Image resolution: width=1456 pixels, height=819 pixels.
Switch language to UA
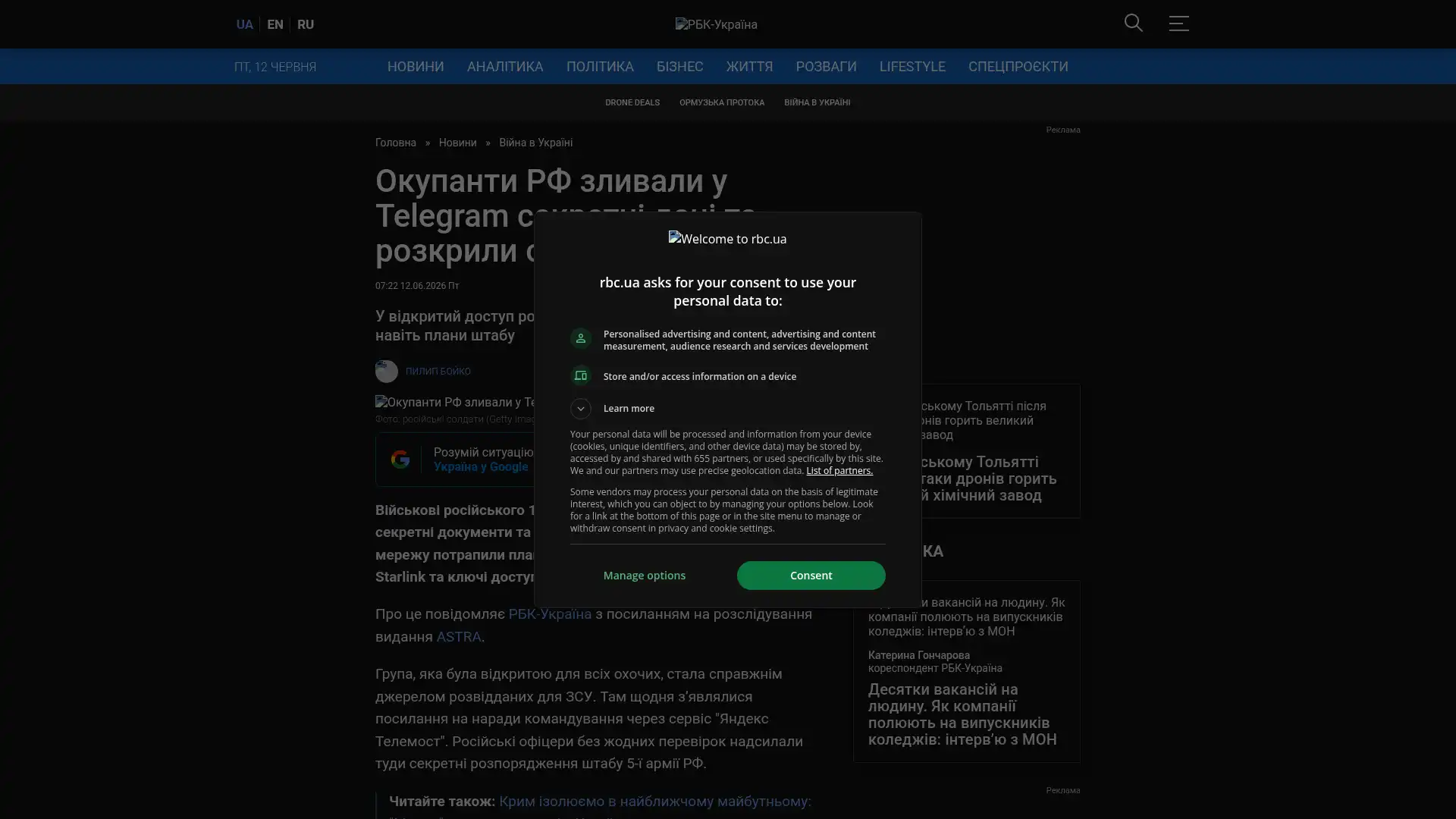pos(244,24)
